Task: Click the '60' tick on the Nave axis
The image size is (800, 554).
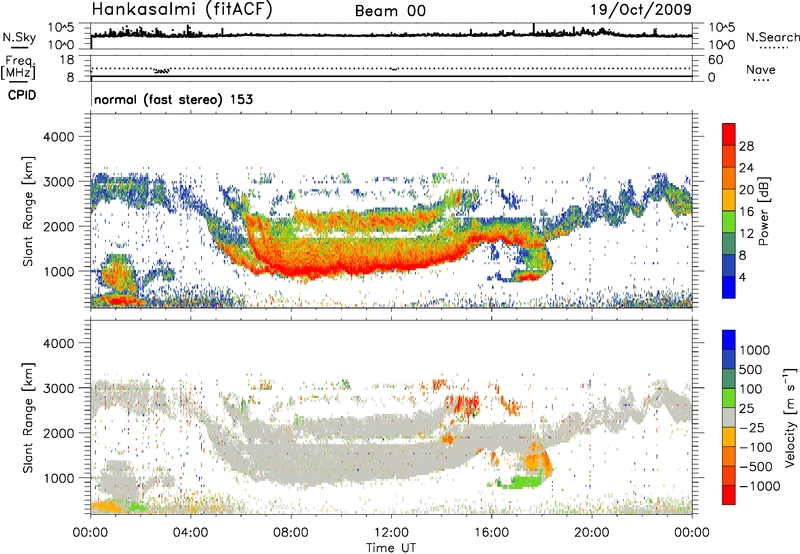Action: tap(715, 60)
